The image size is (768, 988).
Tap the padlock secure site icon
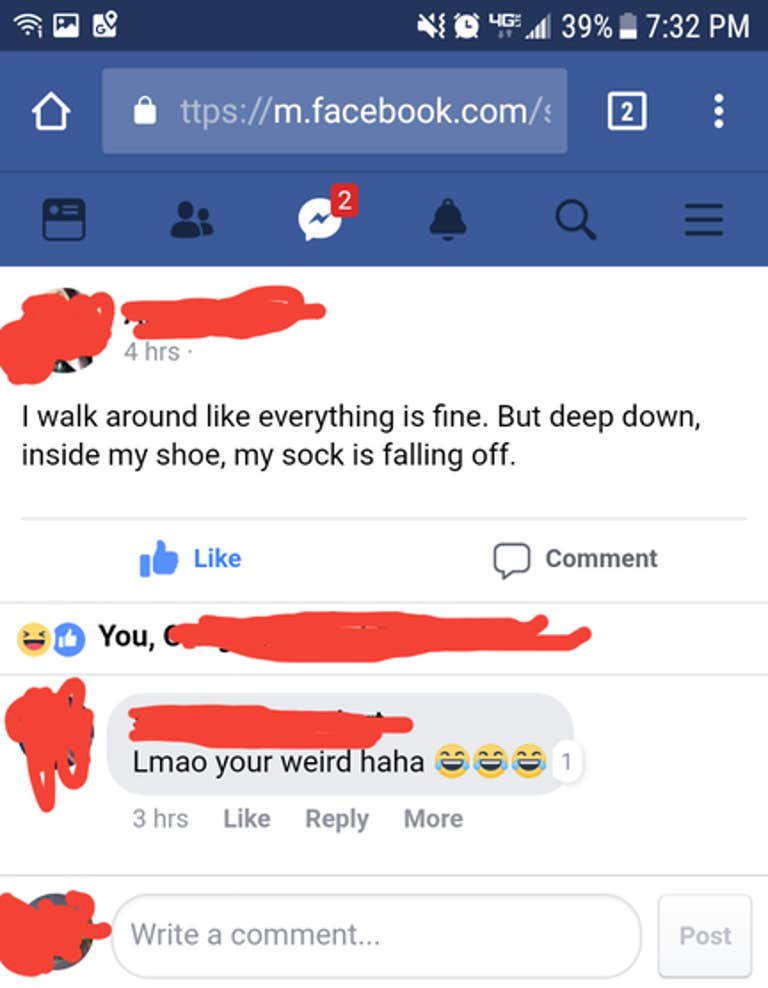coord(145,111)
